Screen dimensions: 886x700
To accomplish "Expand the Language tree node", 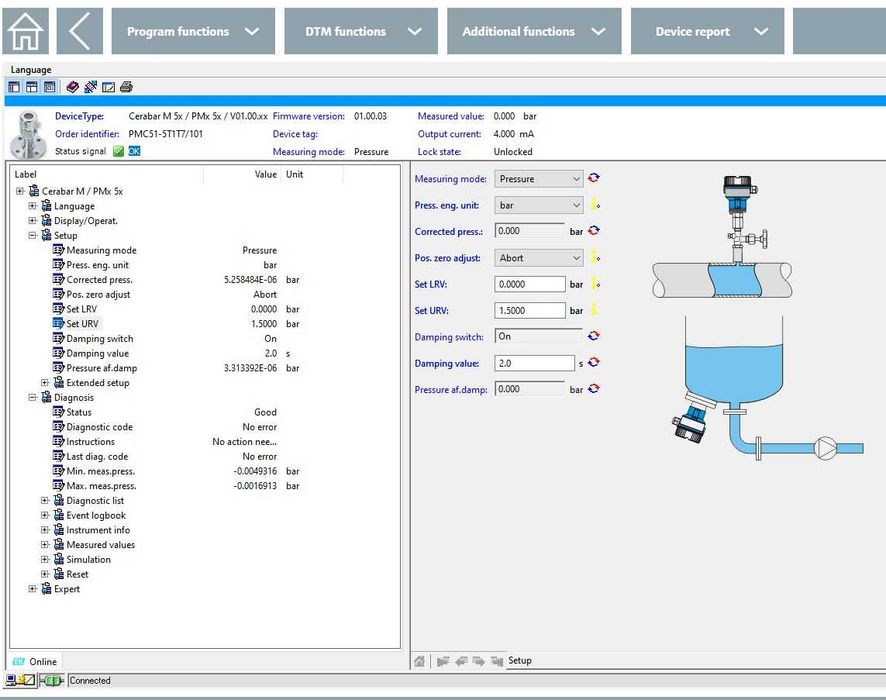I will [33, 206].
